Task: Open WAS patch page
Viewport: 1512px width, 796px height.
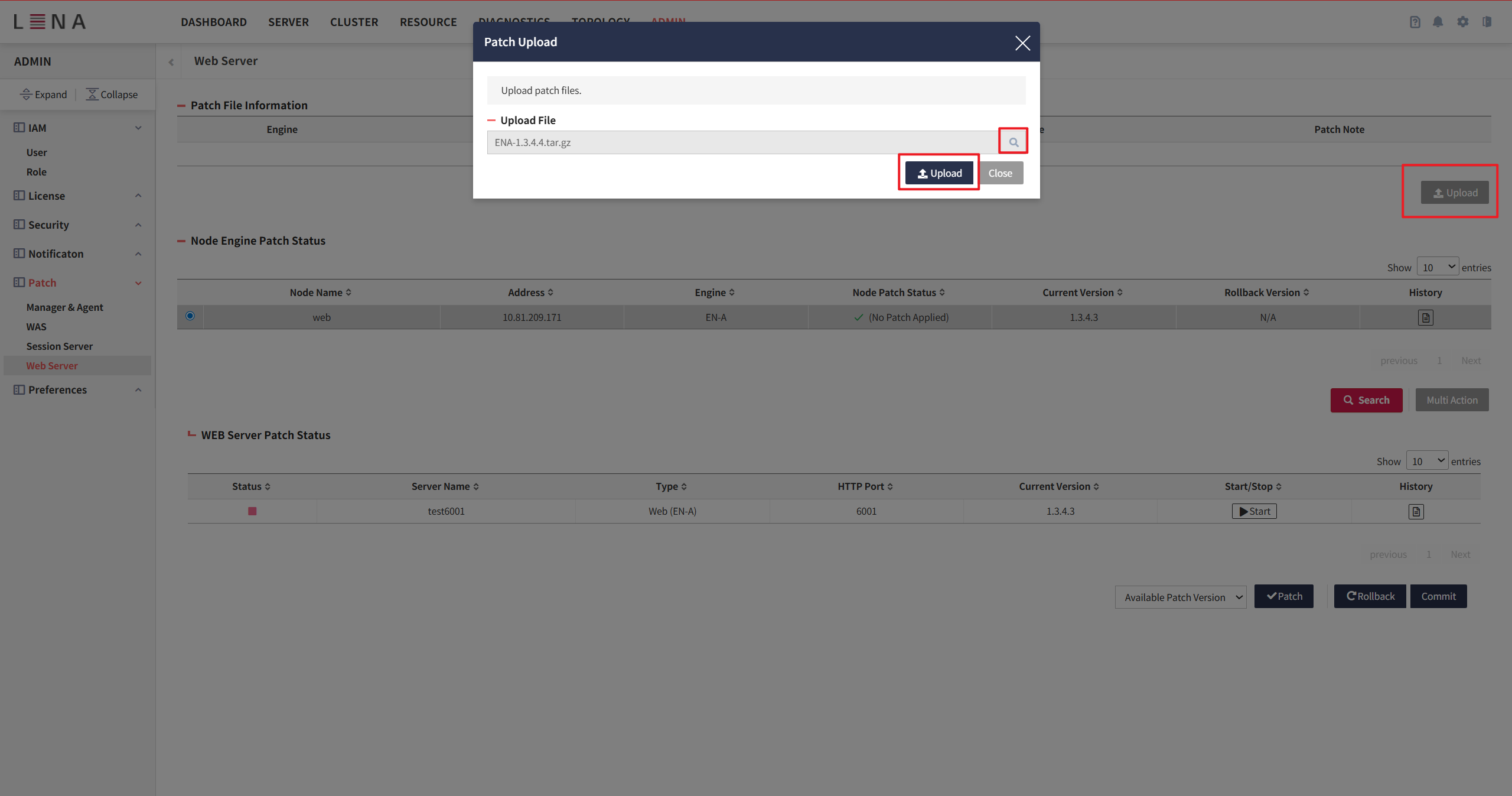Action: [x=37, y=327]
